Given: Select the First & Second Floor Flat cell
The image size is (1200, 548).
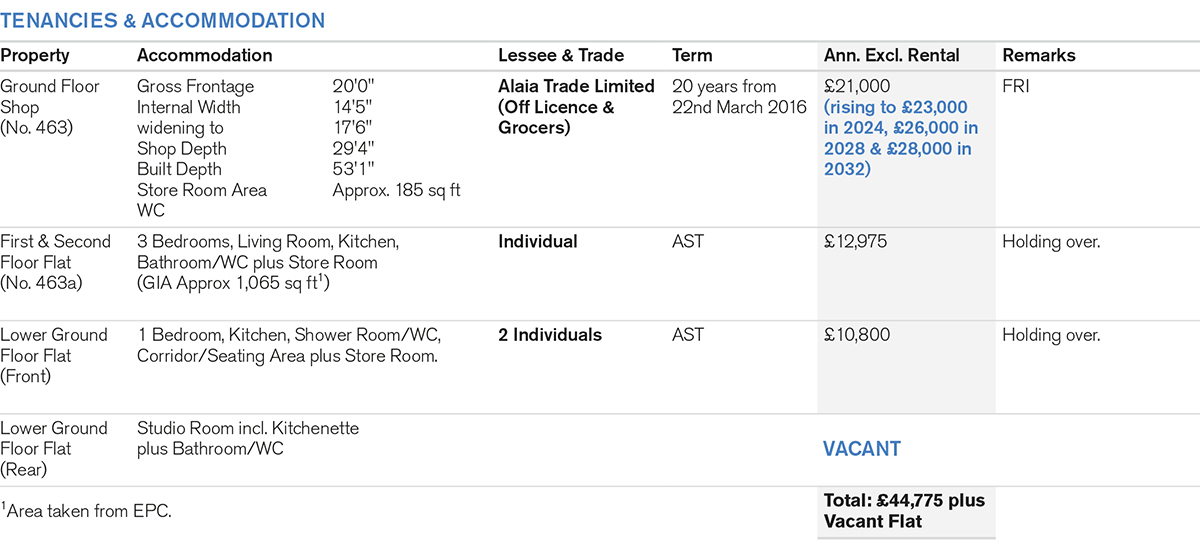Looking at the screenshot, I should (54, 262).
